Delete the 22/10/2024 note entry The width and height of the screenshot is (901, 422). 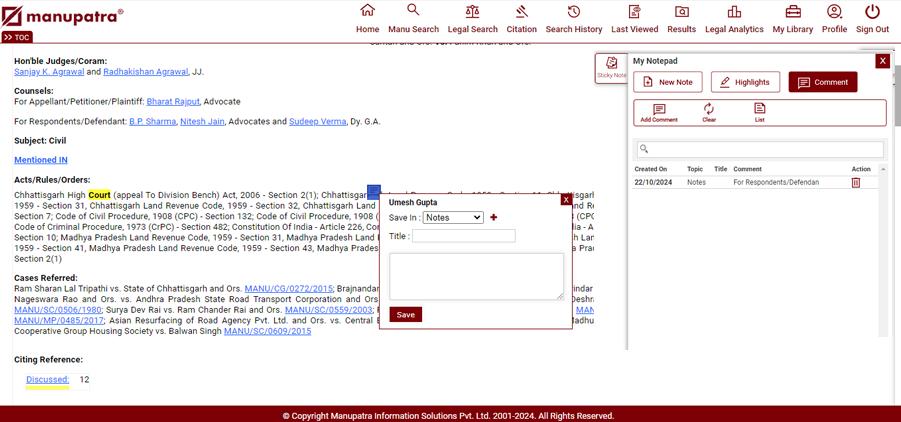(855, 183)
